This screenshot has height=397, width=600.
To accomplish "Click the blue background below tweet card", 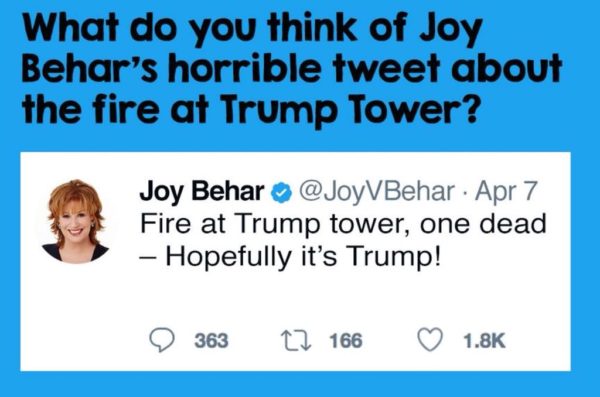I will coord(300,384).
